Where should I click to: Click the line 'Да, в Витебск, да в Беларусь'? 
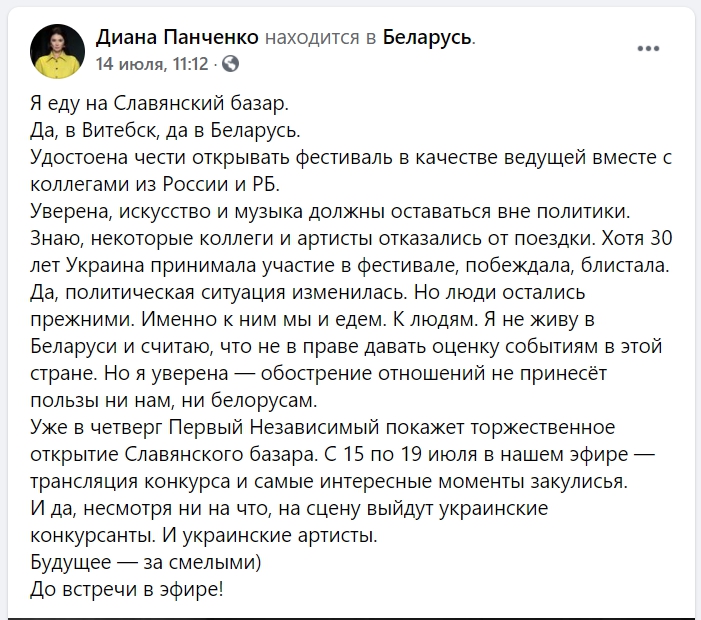(x=165, y=131)
